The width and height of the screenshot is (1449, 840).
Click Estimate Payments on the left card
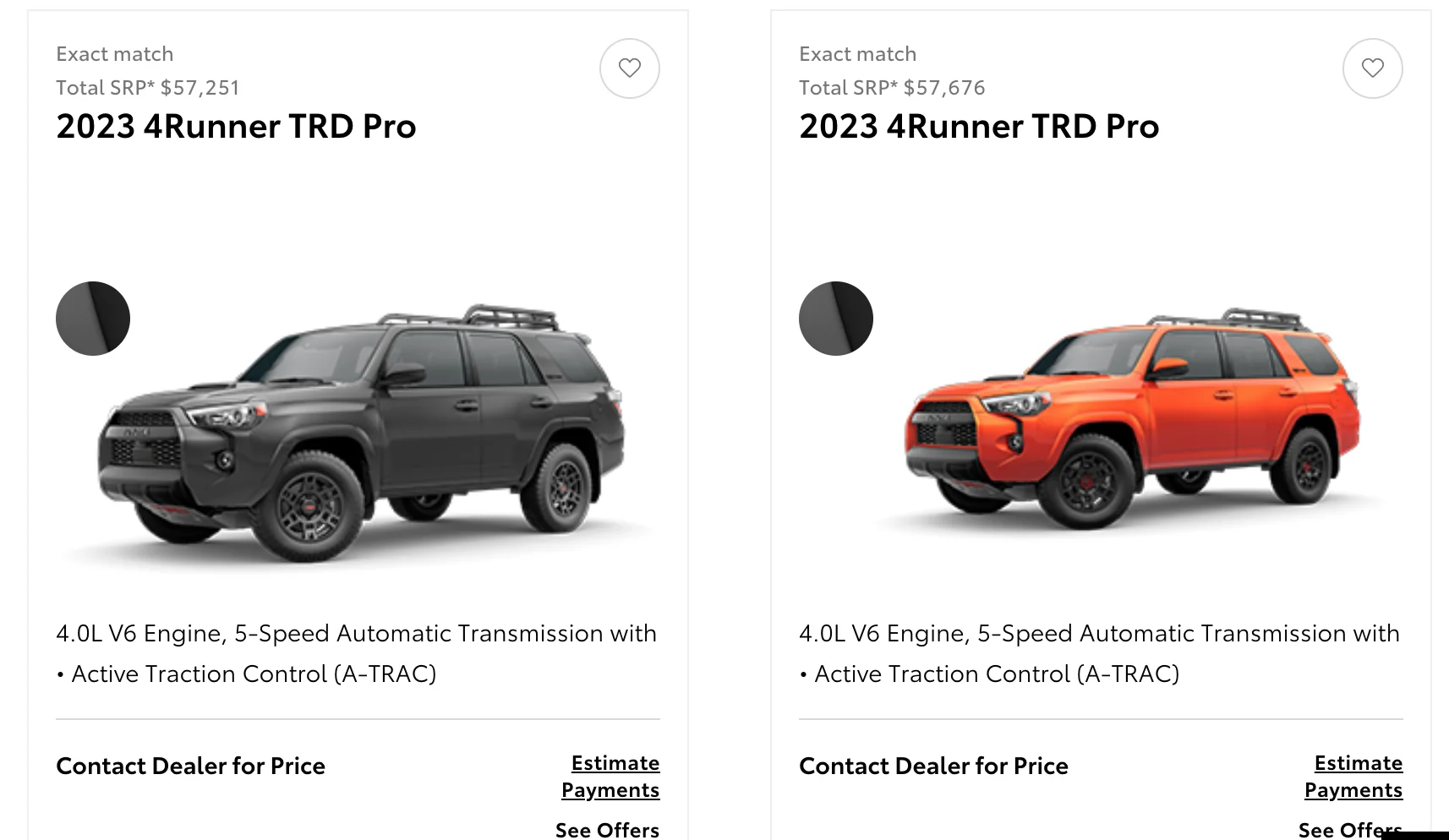[610, 777]
